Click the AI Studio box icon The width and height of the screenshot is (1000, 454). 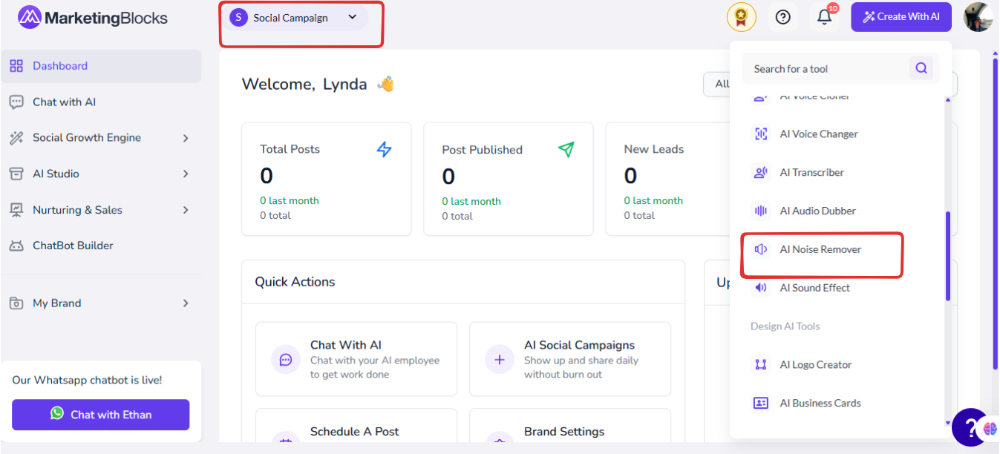tap(17, 173)
